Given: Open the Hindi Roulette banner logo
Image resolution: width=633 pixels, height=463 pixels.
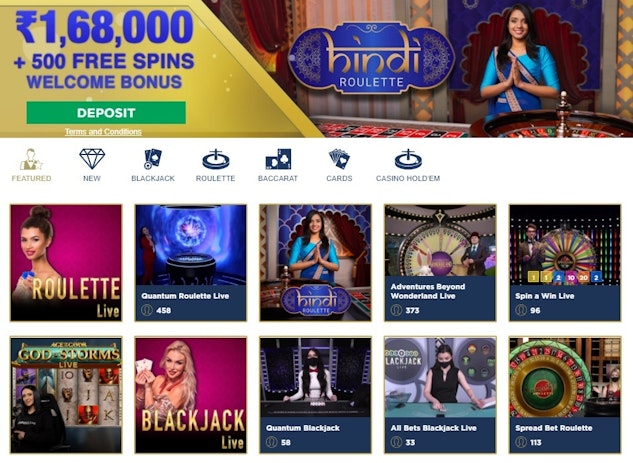Looking at the screenshot, I should pyautogui.click(x=371, y=58).
